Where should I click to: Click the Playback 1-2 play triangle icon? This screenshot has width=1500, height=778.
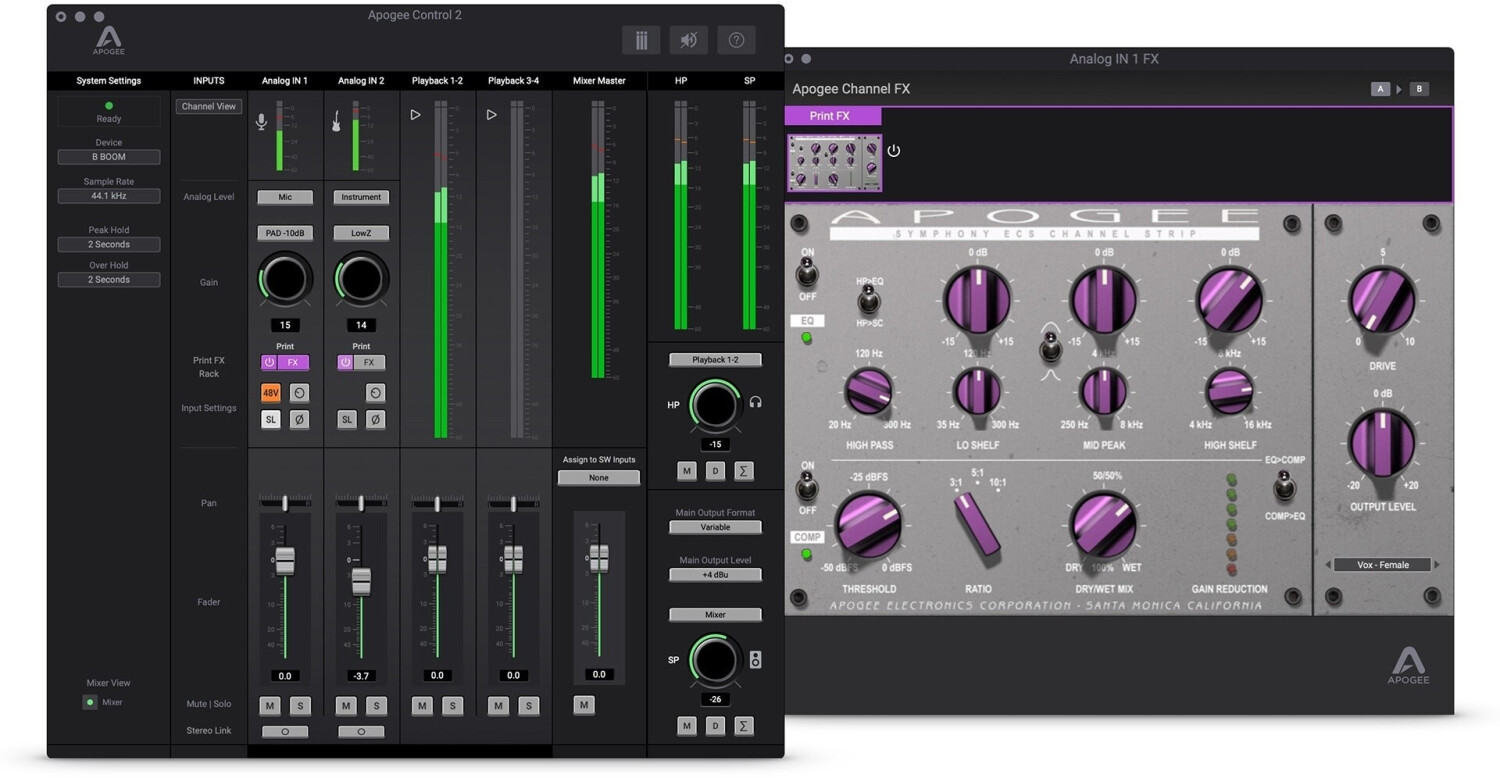pyautogui.click(x=415, y=115)
